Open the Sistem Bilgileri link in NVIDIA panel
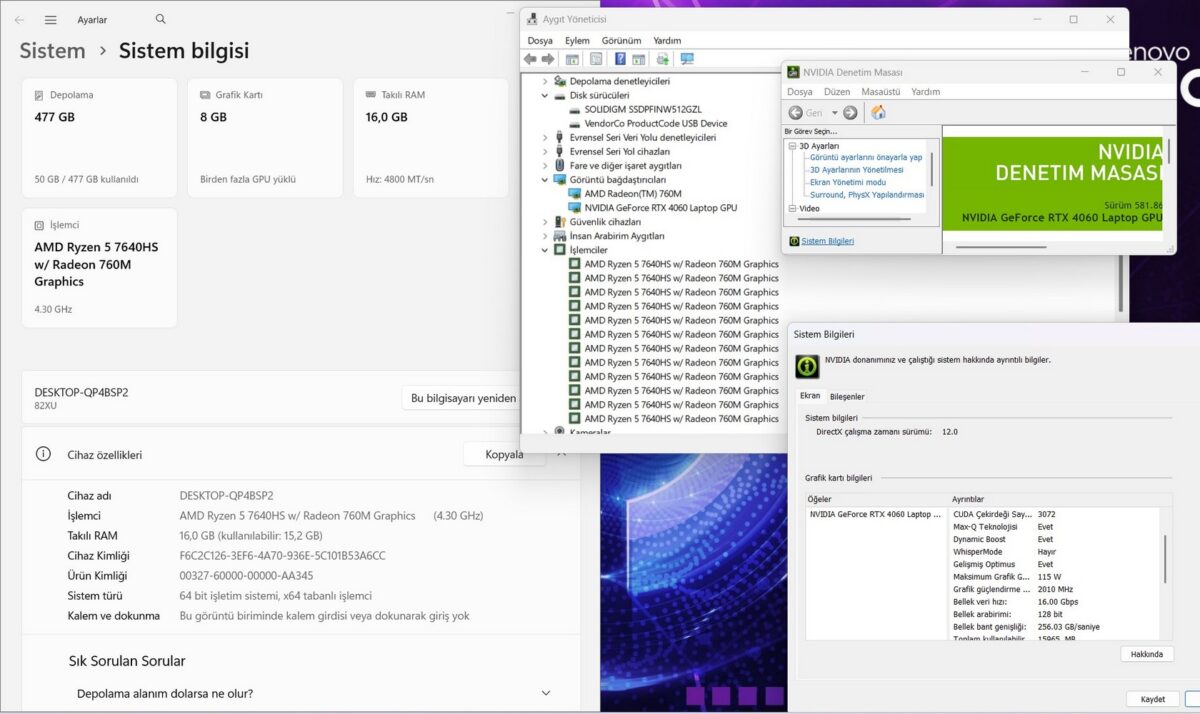Image resolution: width=1200 pixels, height=714 pixels. tap(827, 241)
